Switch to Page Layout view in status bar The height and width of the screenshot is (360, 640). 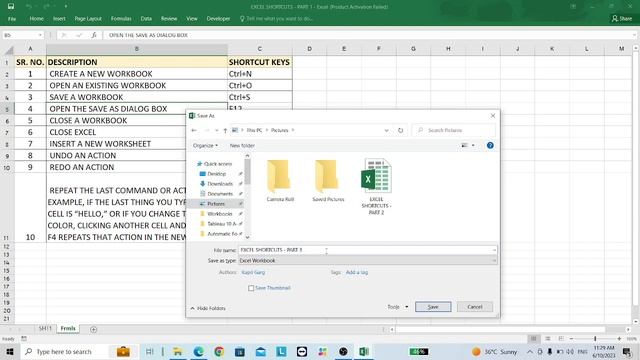[x=548, y=339]
